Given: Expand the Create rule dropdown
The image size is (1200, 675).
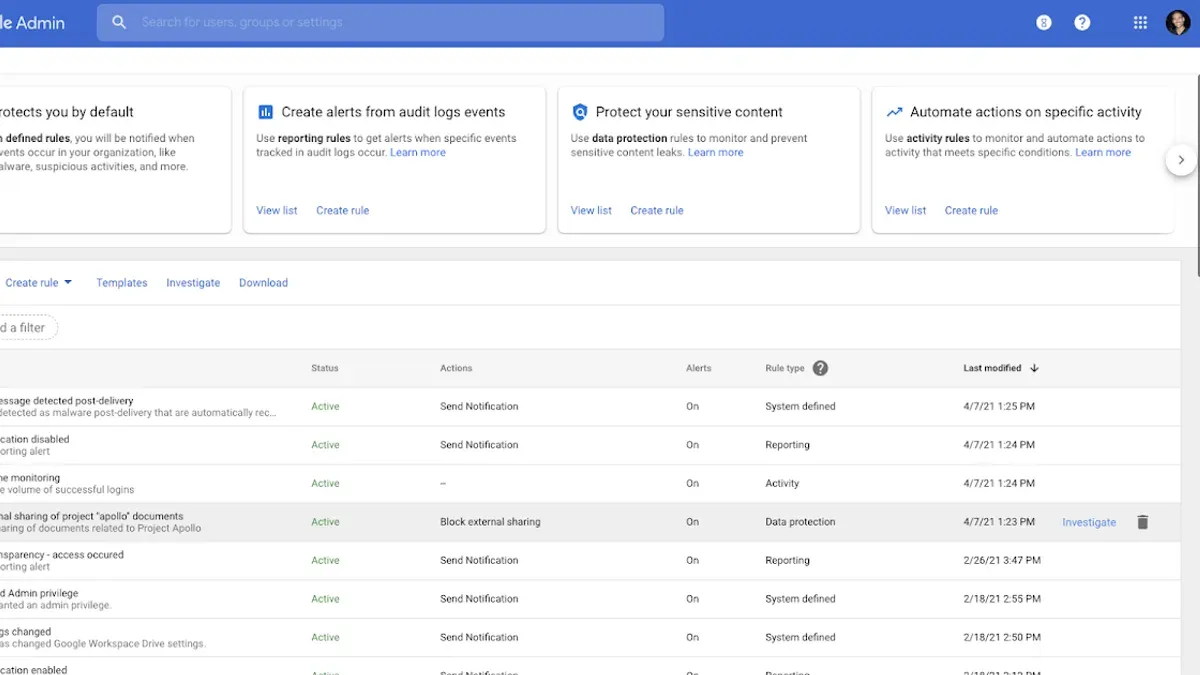Looking at the screenshot, I should point(38,283).
